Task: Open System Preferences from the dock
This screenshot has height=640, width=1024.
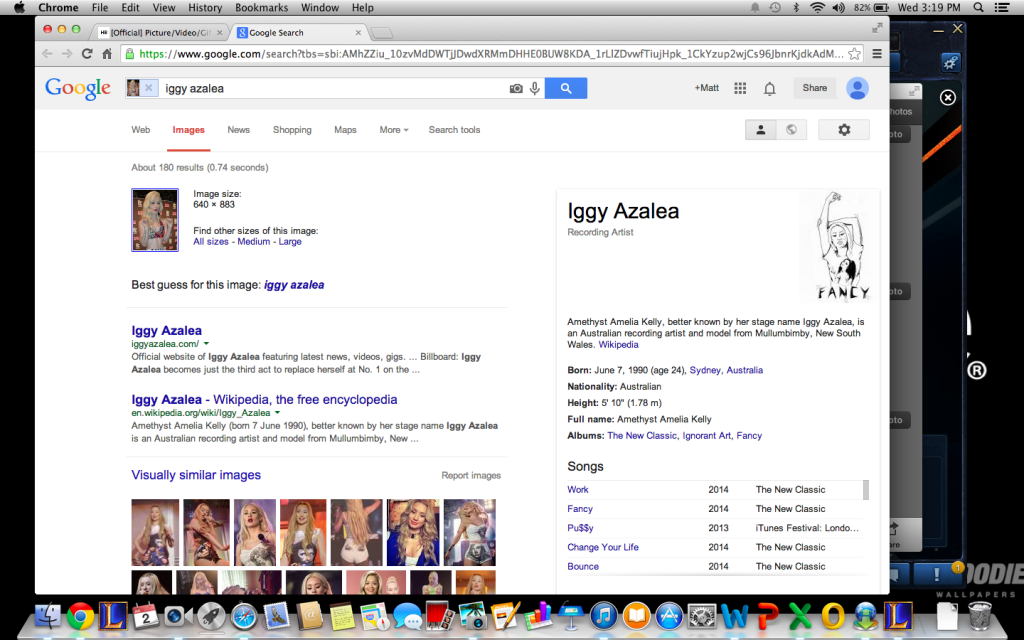Action: (702, 616)
